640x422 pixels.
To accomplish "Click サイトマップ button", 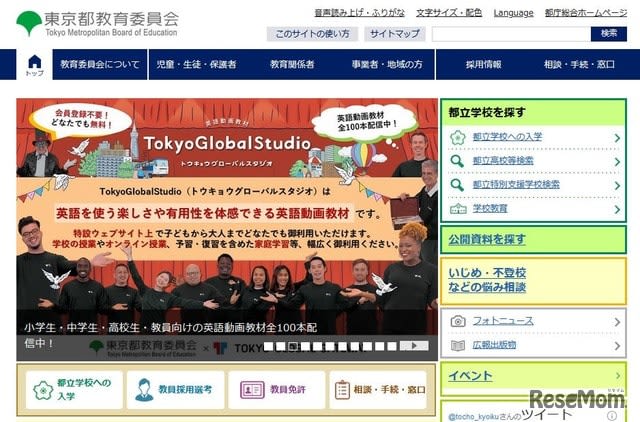I will pos(395,34).
